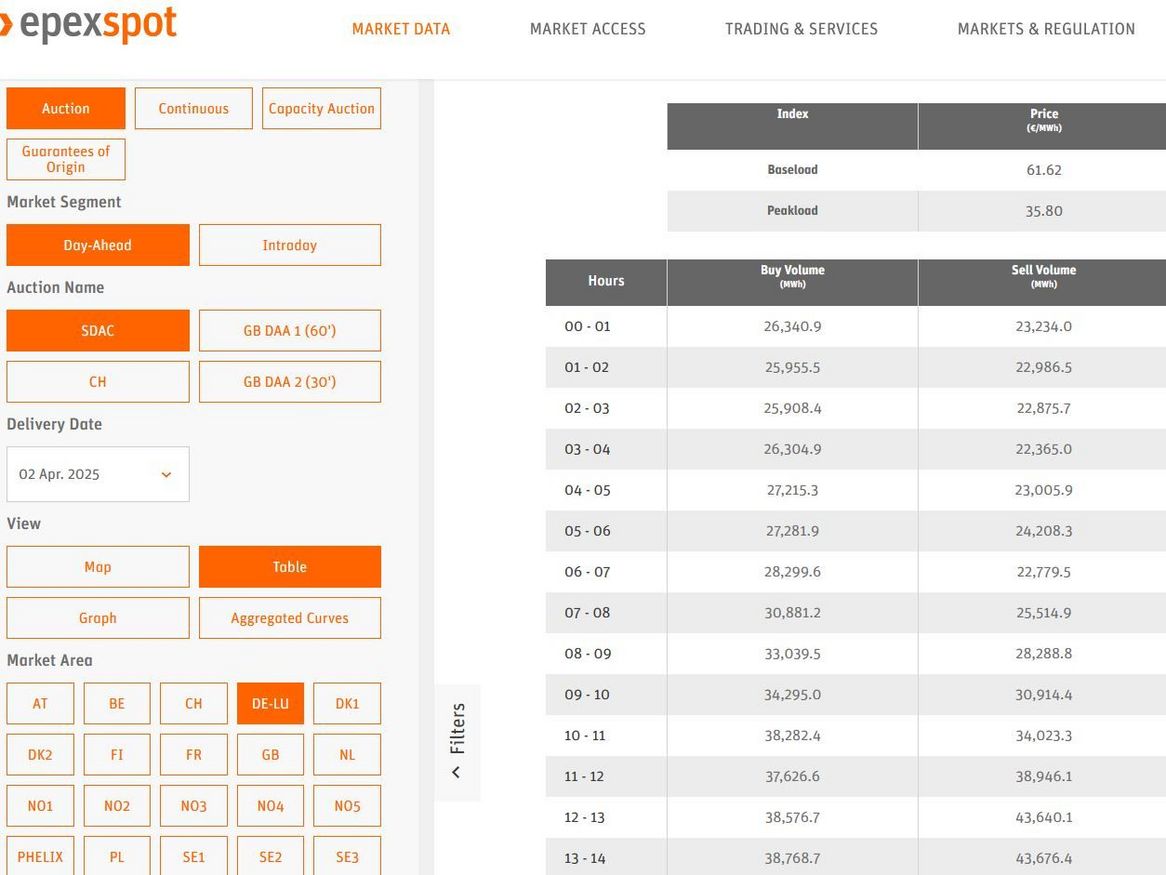Select Guarantees of Origin option
The width and height of the screenshot is (1166, 875).
[x=66, y=159]
